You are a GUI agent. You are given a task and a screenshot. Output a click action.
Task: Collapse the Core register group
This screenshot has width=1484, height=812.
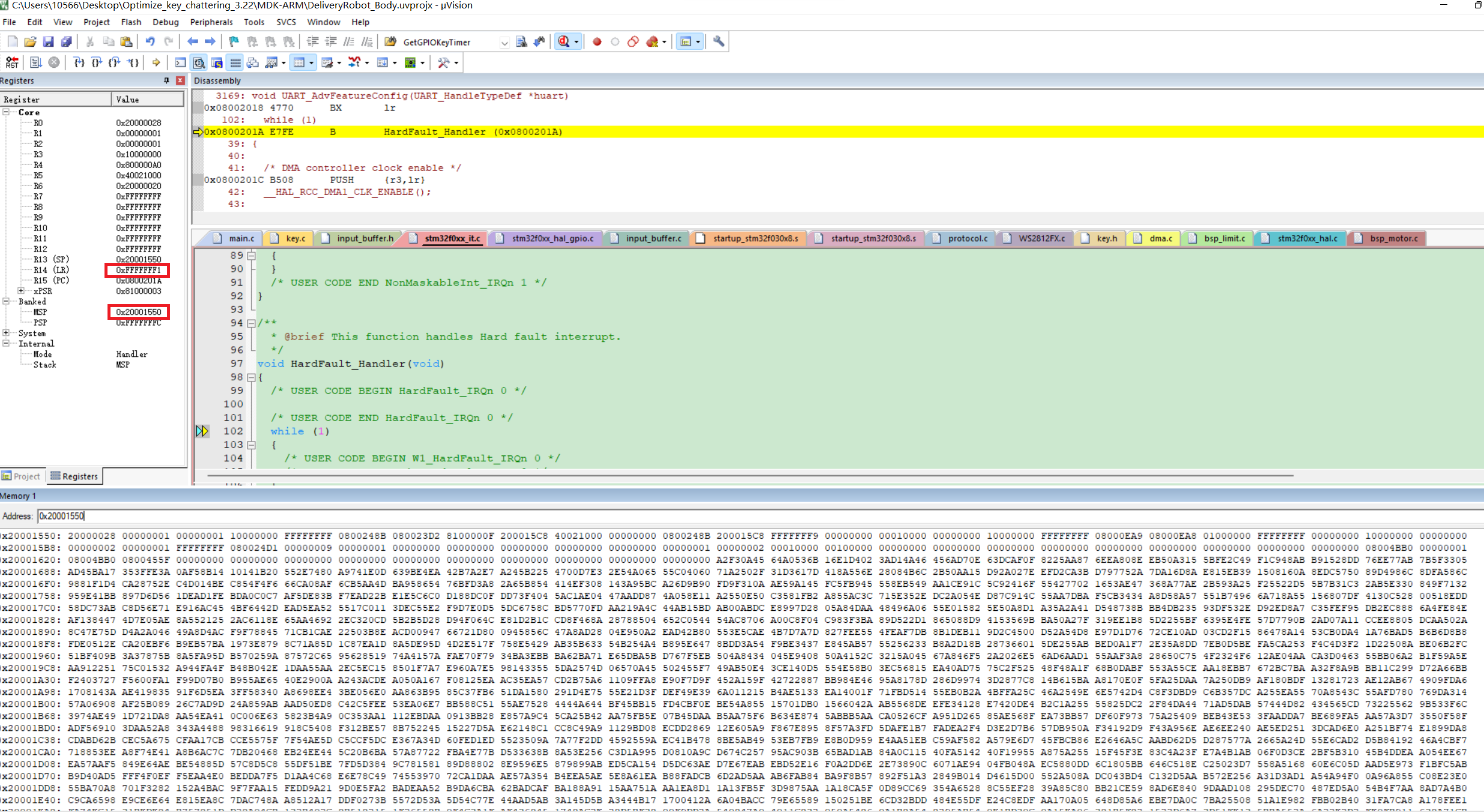click(5, 112)
